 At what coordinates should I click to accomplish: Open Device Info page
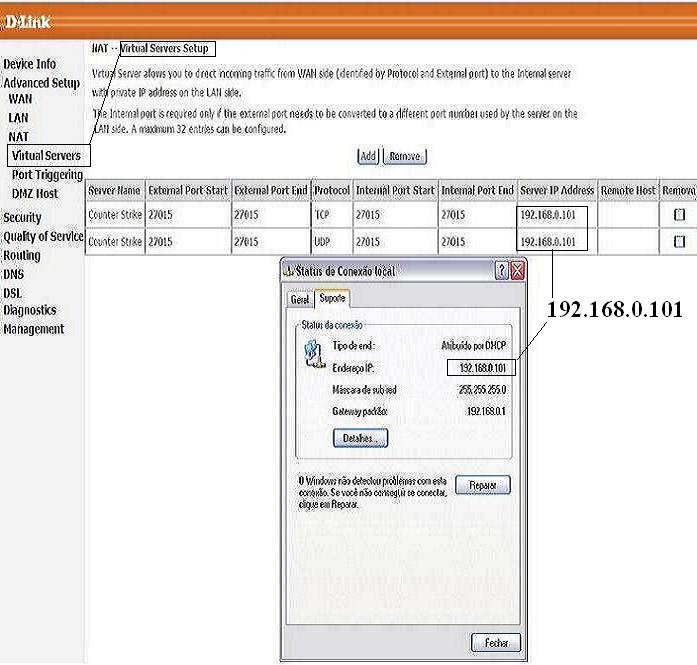click(30, 64)
